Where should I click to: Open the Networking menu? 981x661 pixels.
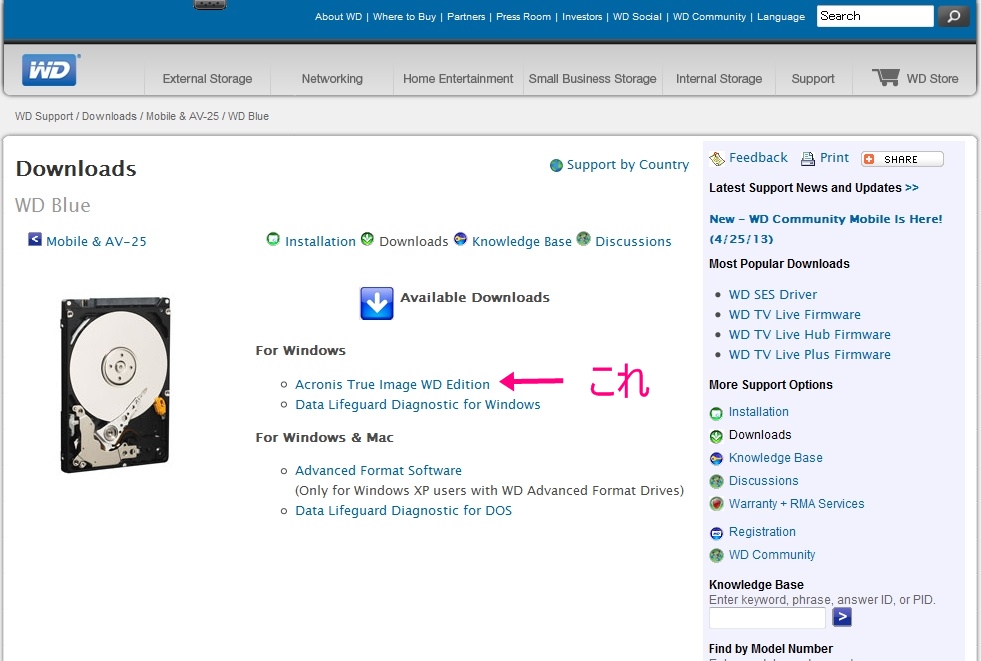(x=332, y=79)
